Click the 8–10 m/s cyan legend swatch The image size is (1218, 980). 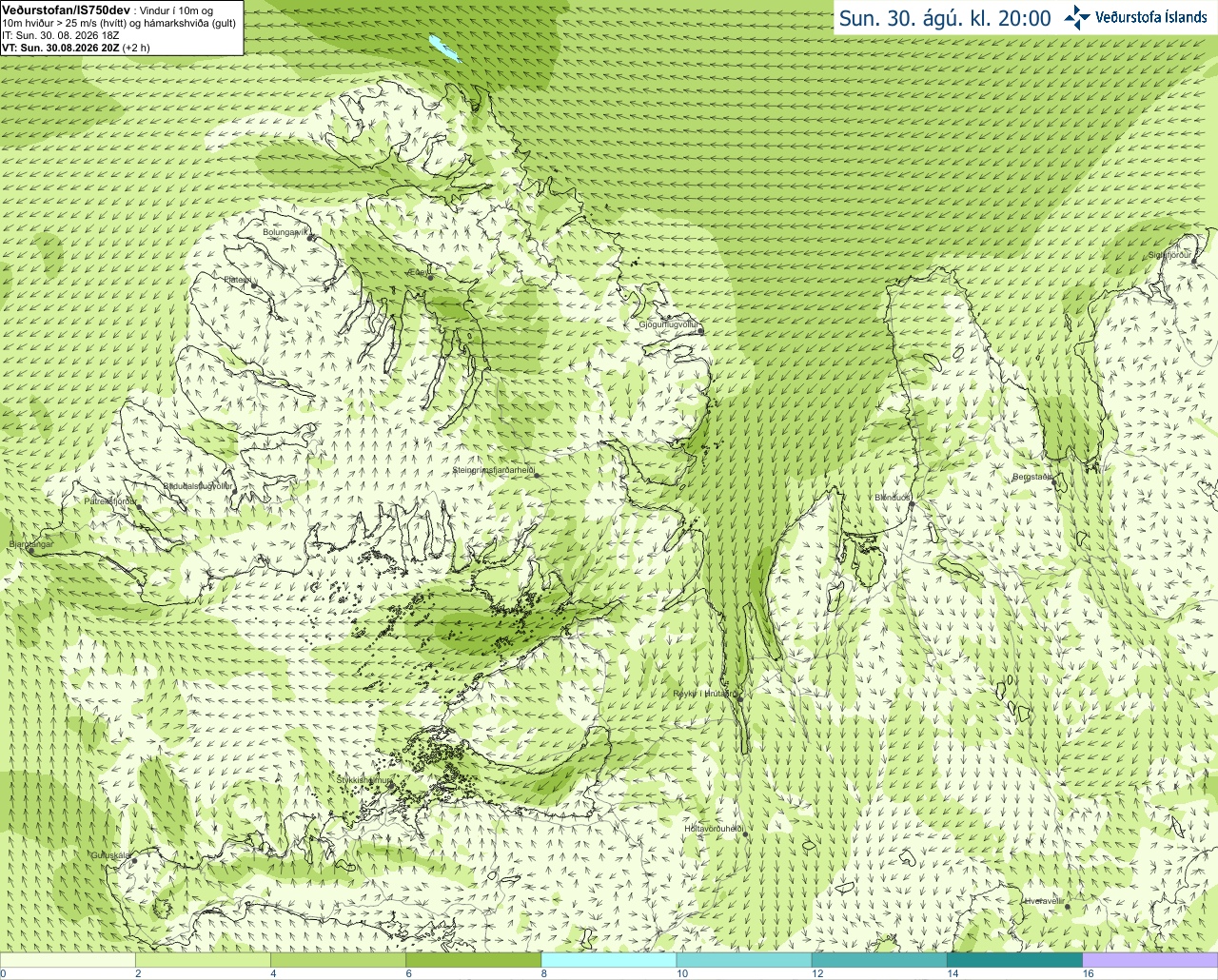[609, 960]
